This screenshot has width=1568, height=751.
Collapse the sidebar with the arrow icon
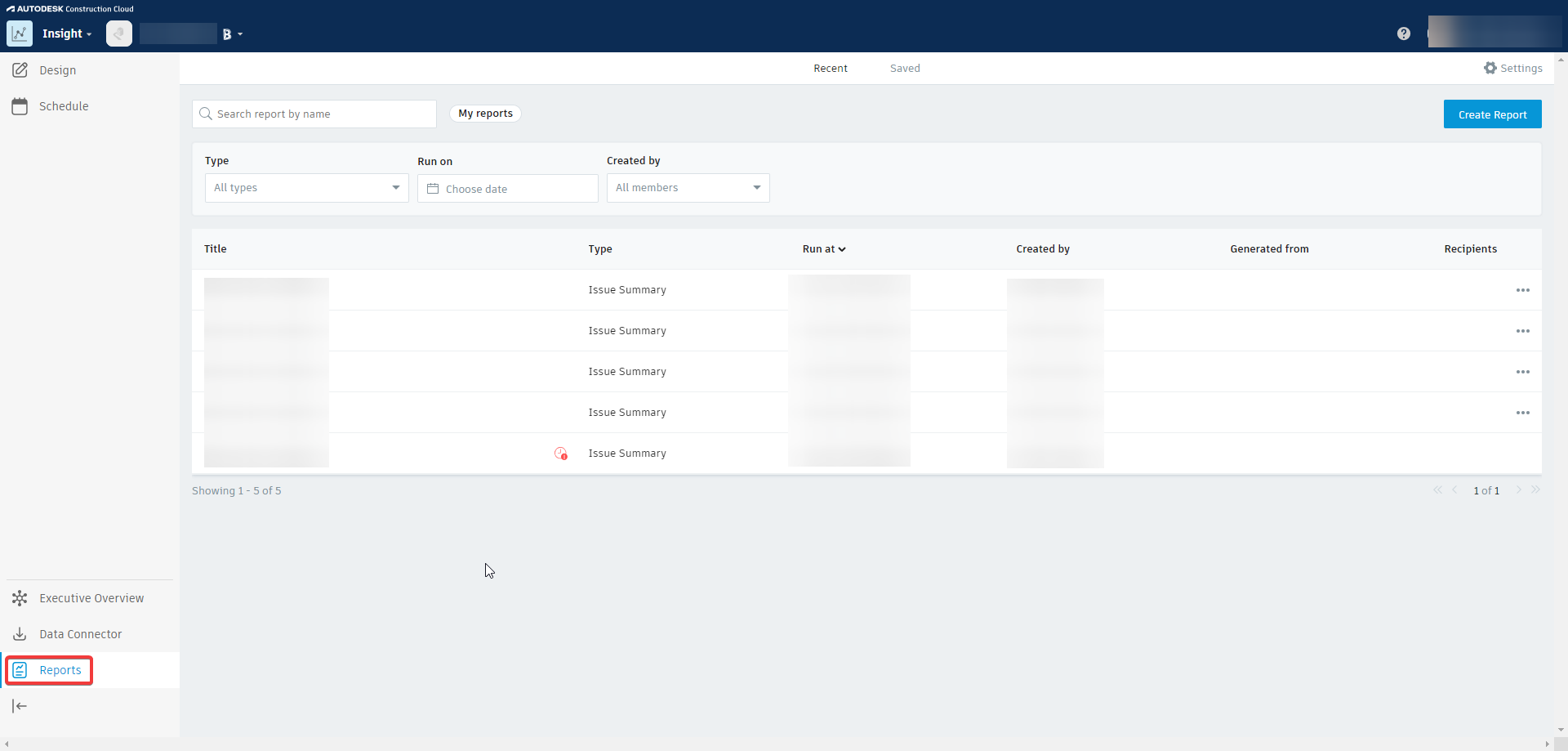pos(20,705)
